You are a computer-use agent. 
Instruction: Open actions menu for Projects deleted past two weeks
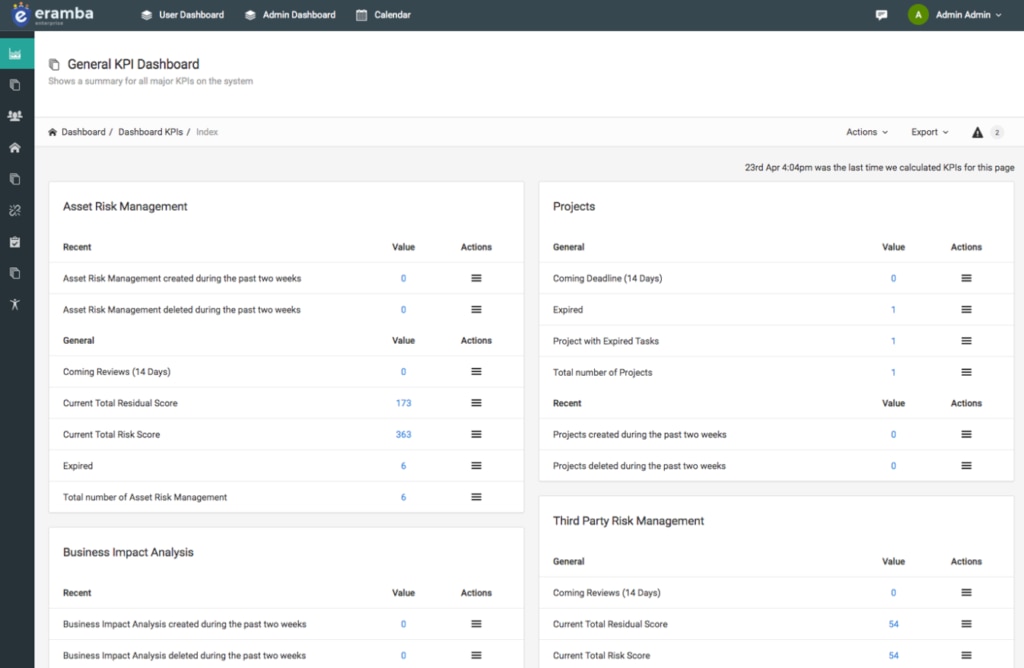[966, 466]
